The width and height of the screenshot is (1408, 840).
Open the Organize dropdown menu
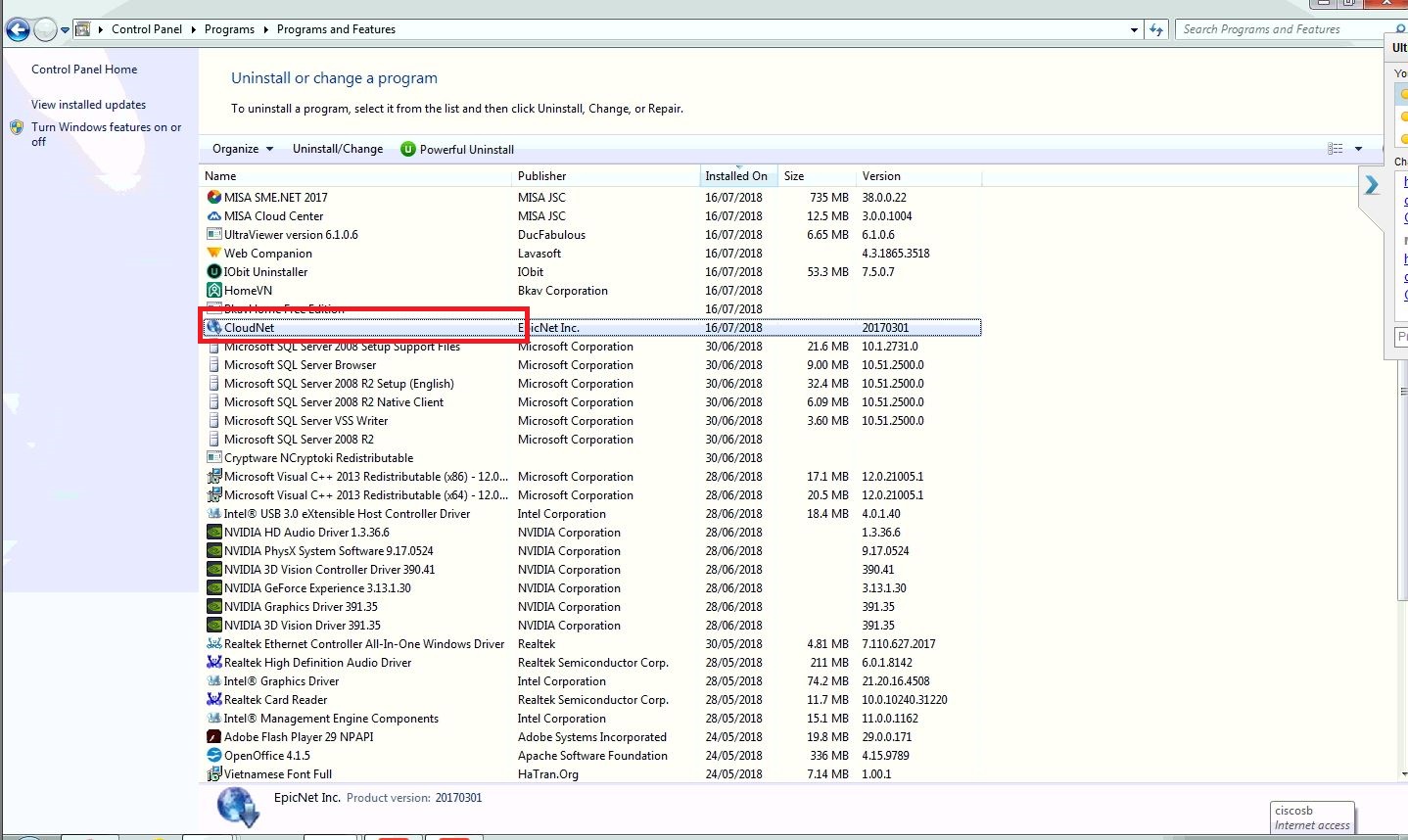[x=242, y=149]
